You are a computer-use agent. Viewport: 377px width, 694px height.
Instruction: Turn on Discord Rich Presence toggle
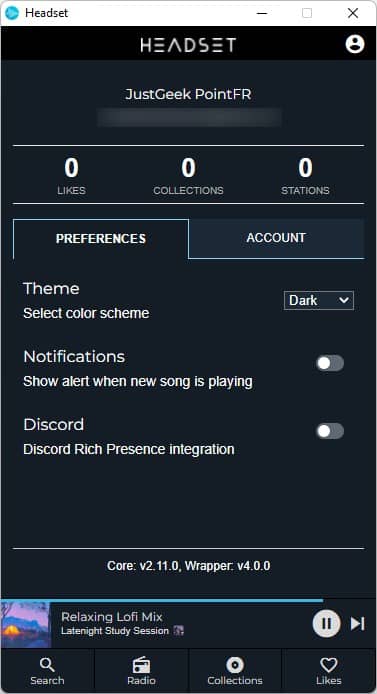(x=330, y=431)
